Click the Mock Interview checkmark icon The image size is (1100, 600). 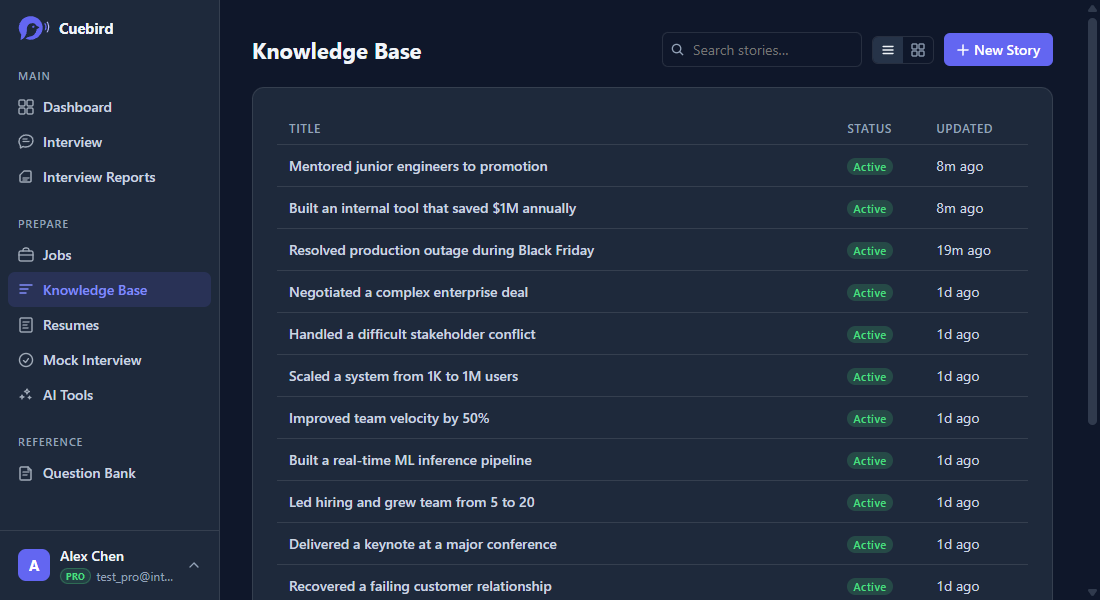[x=26, y=360]
